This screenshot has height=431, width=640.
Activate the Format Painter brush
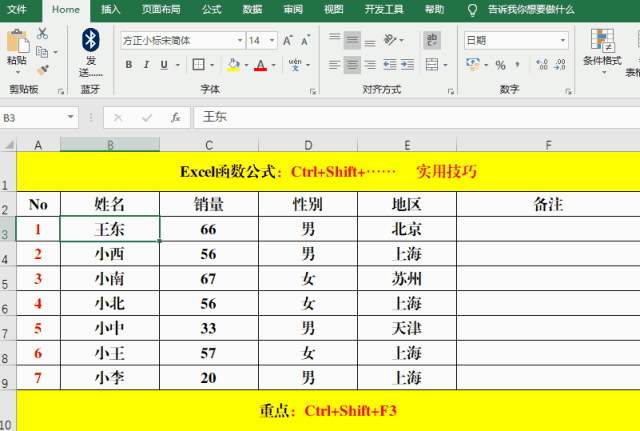42,70
